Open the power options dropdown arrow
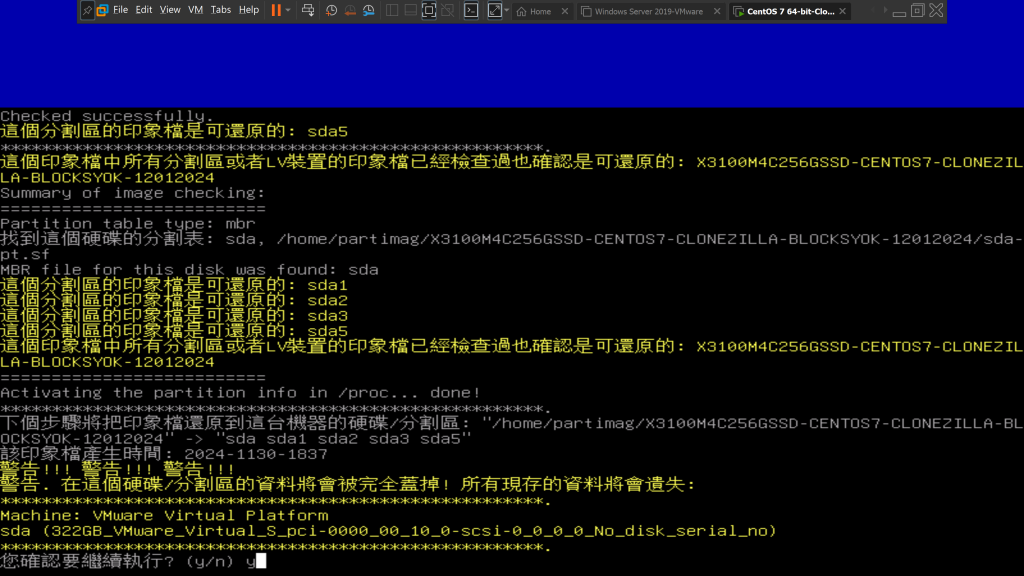The image size is (1024, 576). [x=288, y=10]
